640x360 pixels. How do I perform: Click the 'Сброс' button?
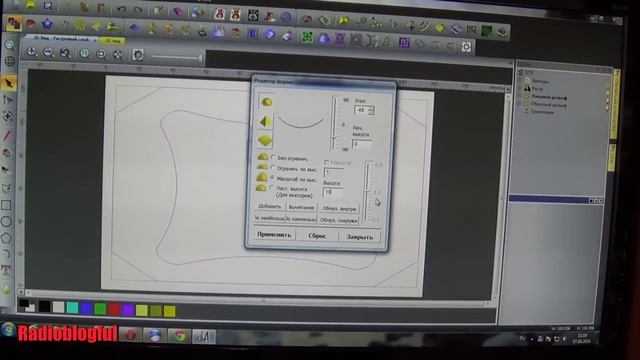click(317, 236)
